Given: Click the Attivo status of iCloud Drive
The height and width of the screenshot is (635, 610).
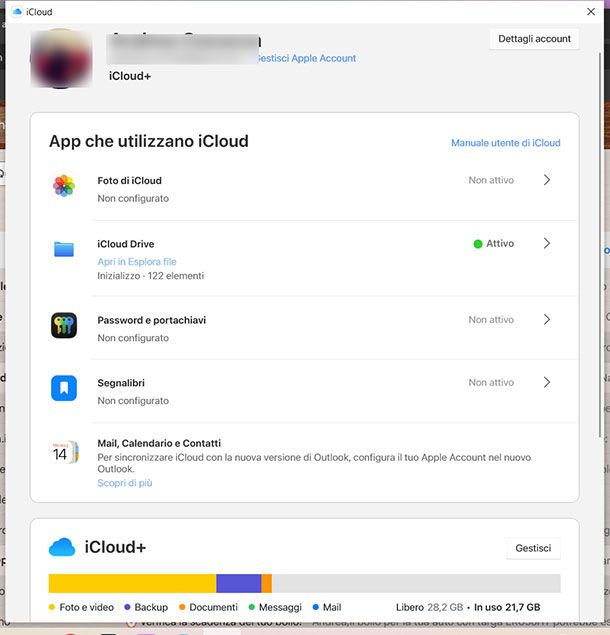Looking at the screenshot, I should (x=494, y=243).
